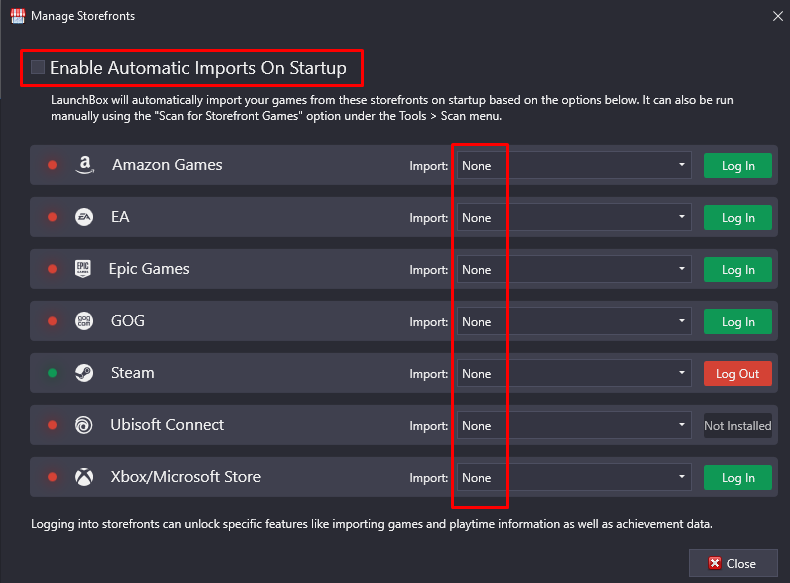Click the Steam storefront name

133,373
